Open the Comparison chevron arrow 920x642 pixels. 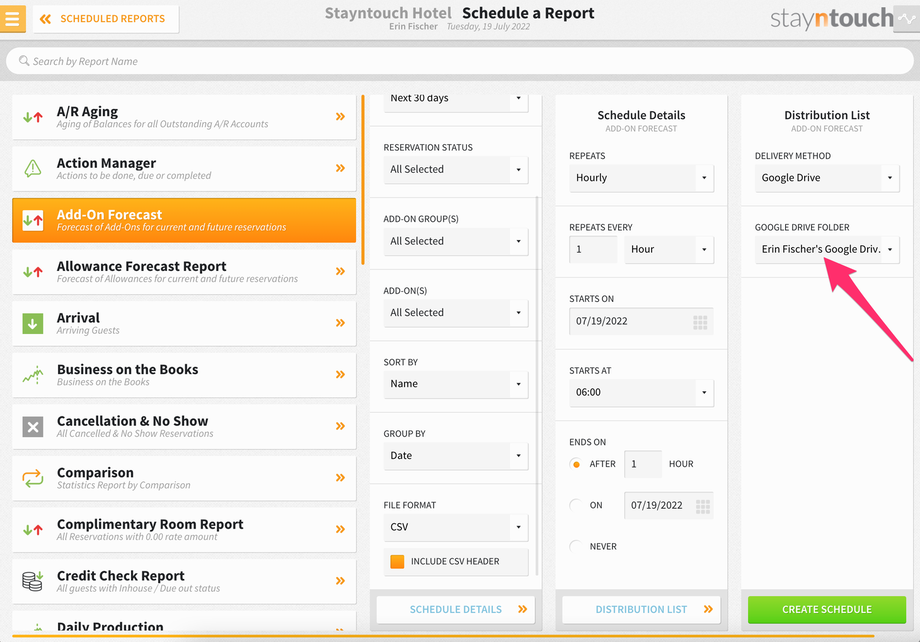[340, 478]
